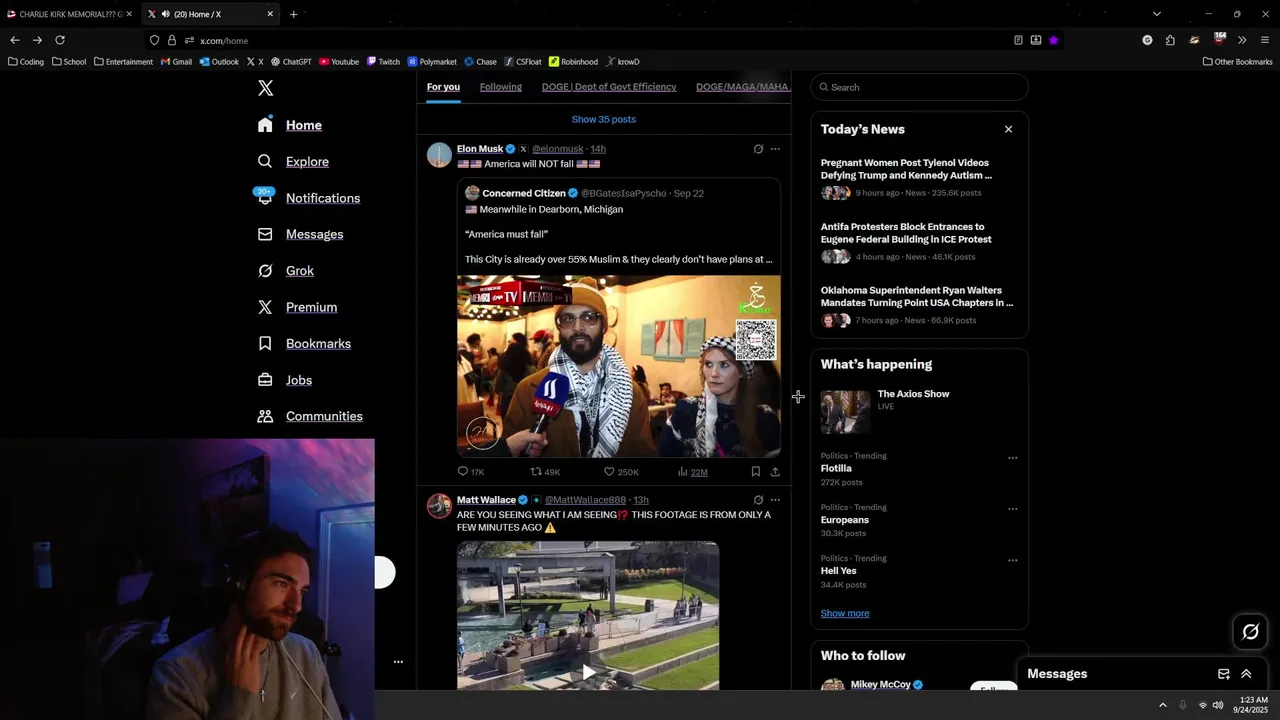This screenshot has height=720, width=1280.
Task: Open a new browser tab
Action: 293,14
